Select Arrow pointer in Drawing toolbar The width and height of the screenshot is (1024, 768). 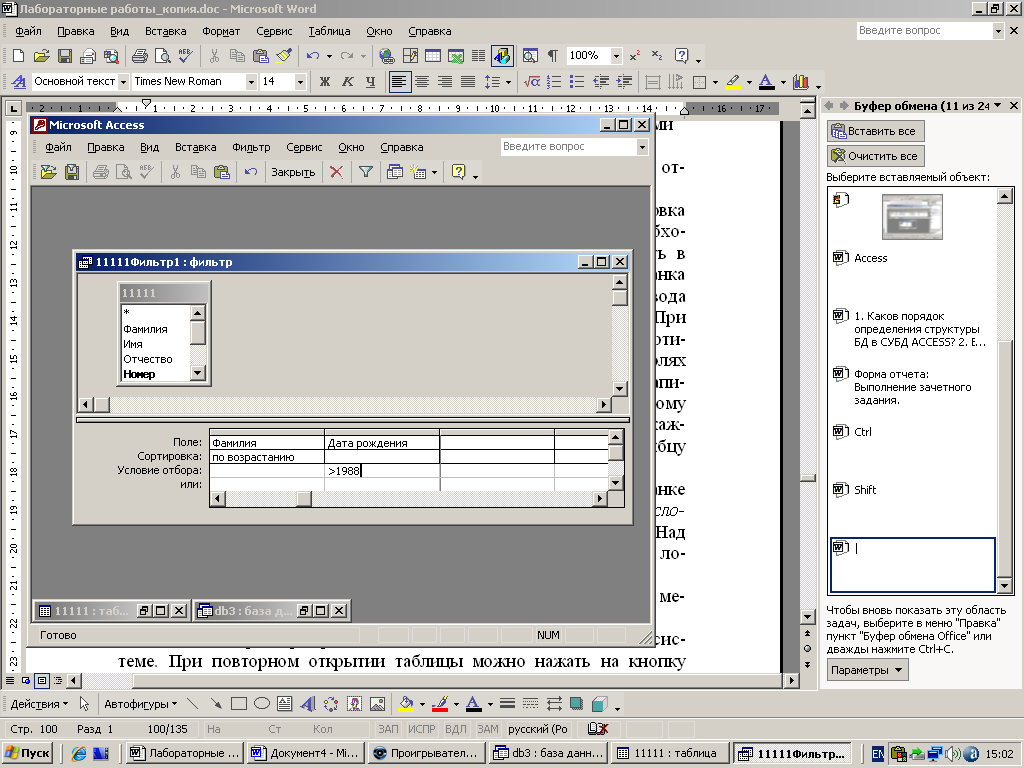pos(84,704)
